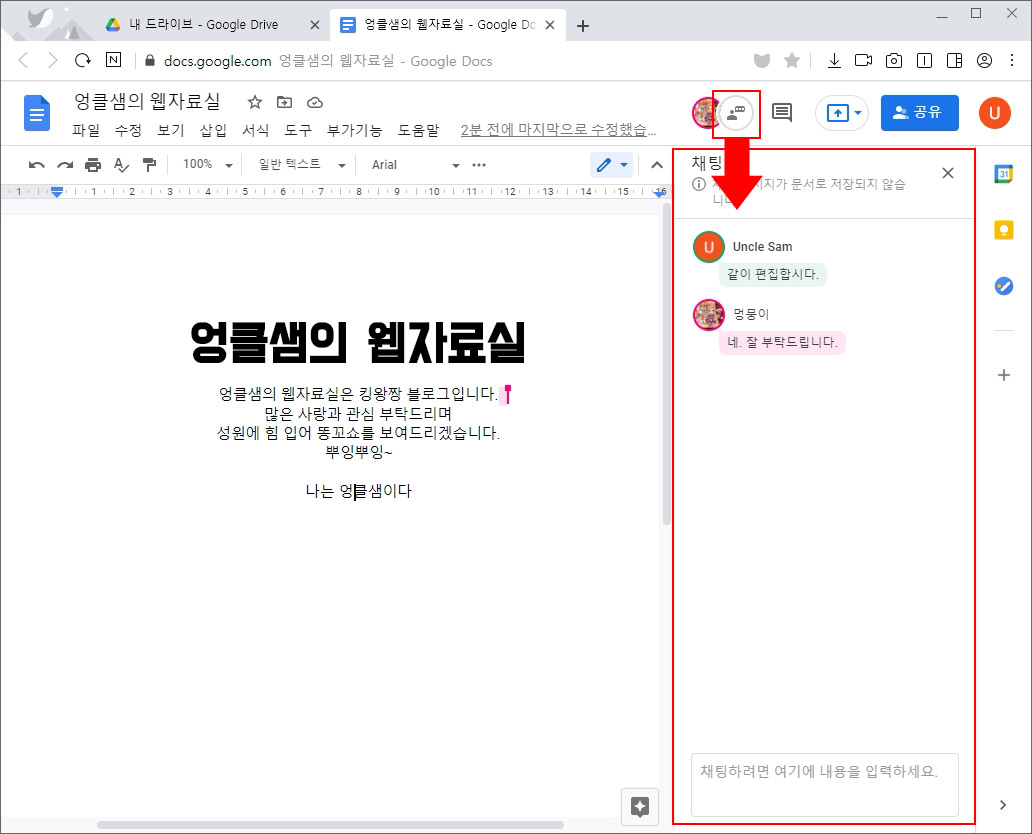Viewport: 1032px width, 834px height.
Task: Click the browser shield icon in address bar
Action: click(761, 61)
